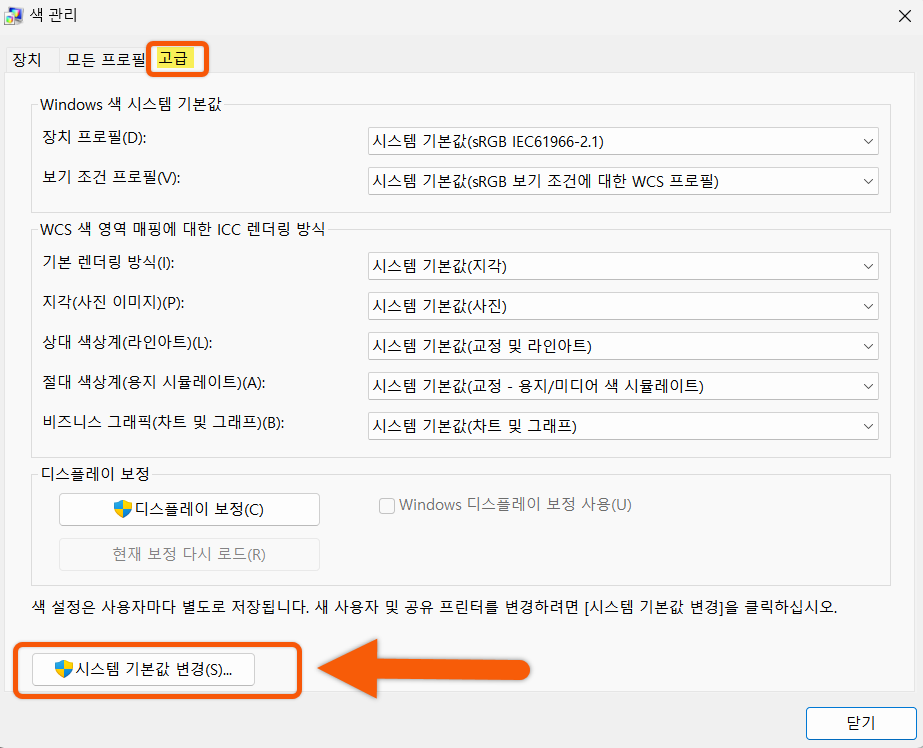Click the shield icon on 디스플레이 보정 button

pyautogui.click(x=120, y=509)
